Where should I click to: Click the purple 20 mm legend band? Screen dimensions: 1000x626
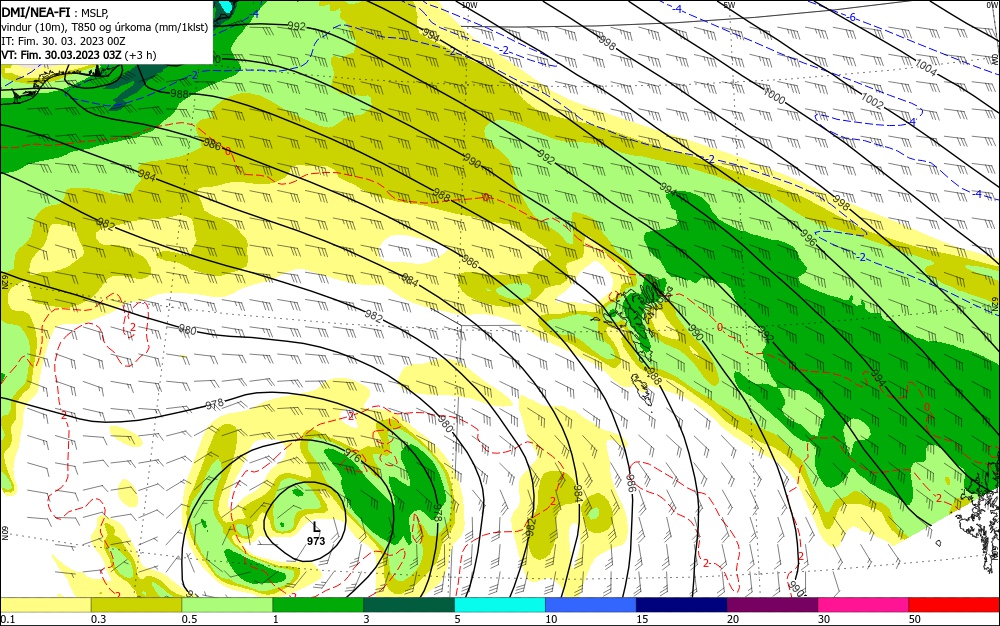772,605
